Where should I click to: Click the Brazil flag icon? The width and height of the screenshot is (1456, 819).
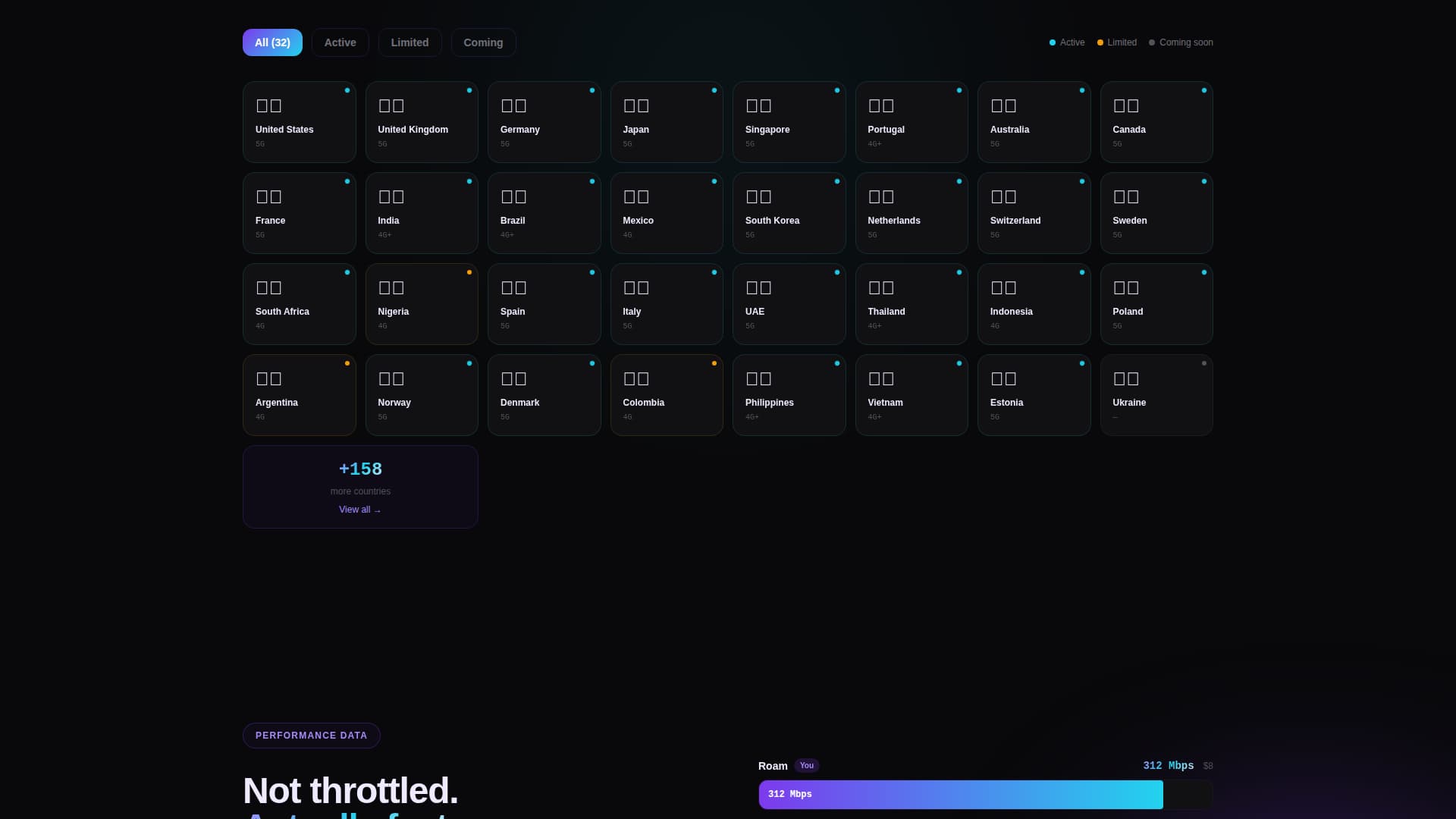tap(513, 196)
